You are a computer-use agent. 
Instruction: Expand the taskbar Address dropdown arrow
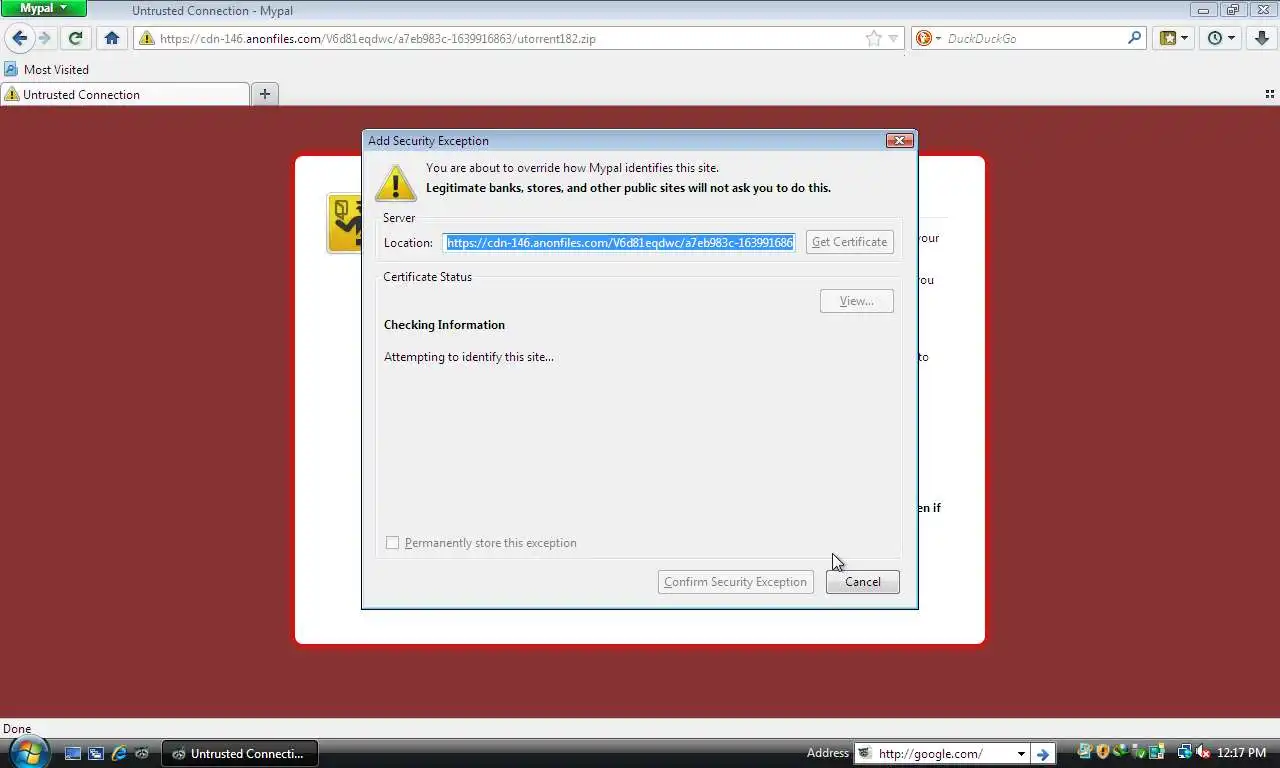point(1021,753)
